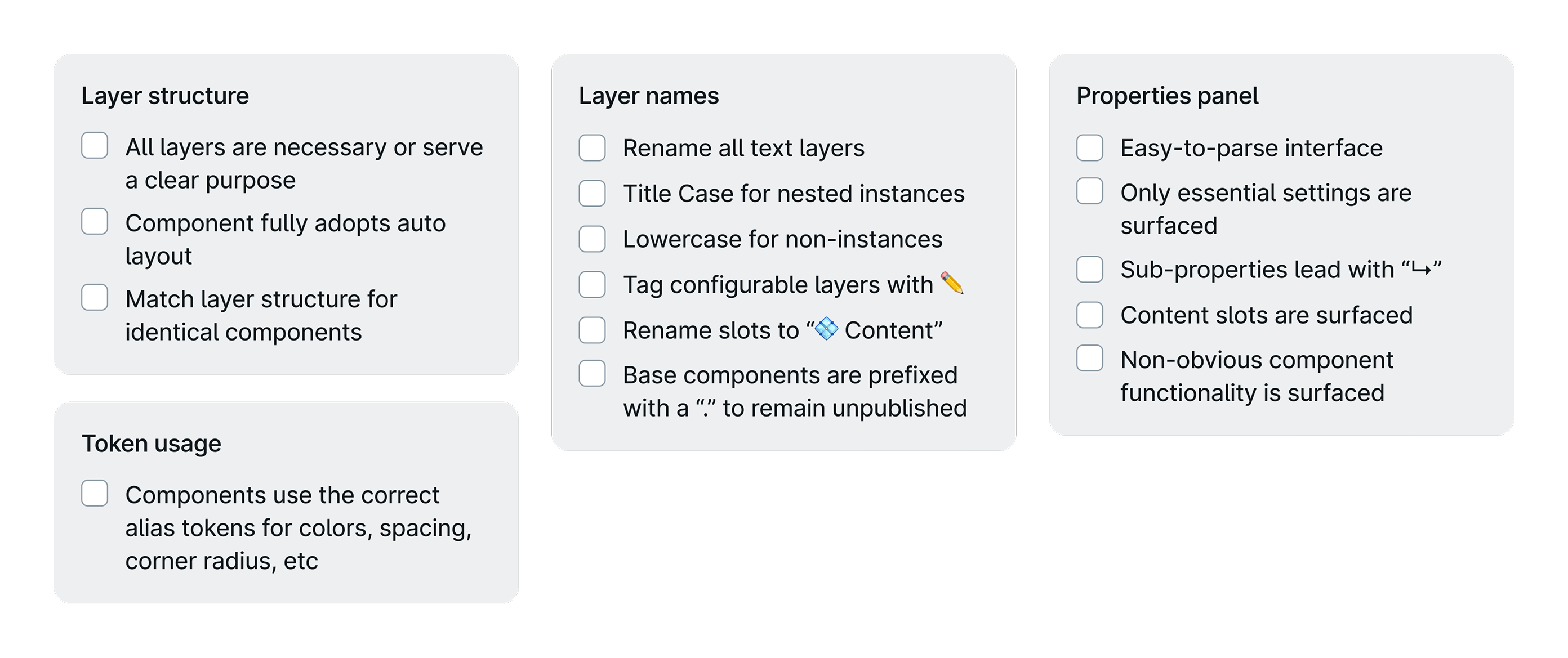Tick 'Base components are prefixed' checkbox

coord(593,374)
